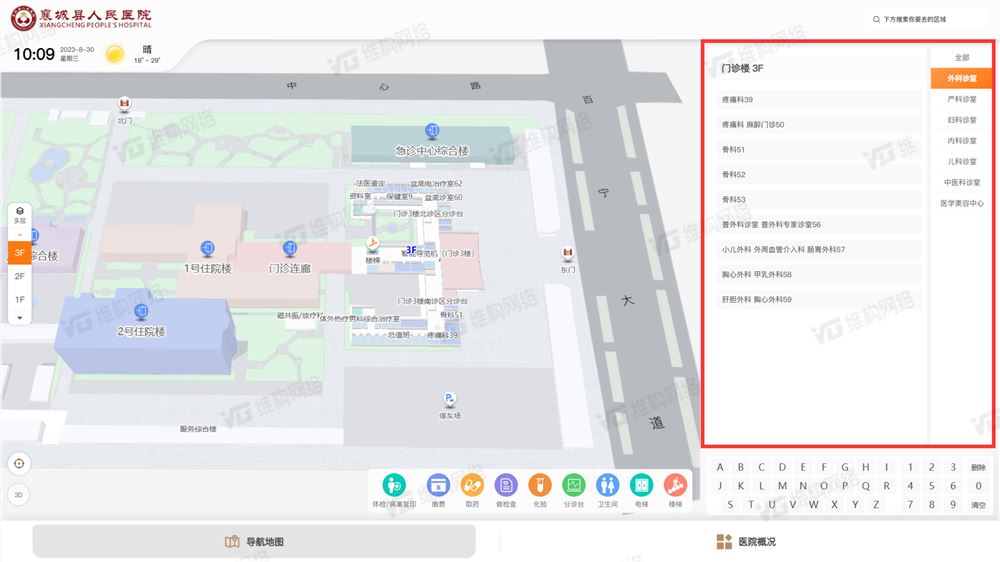Switch map to floor 2F
The width and height of the screenshot is (1000, 562).
pos(19,276)
